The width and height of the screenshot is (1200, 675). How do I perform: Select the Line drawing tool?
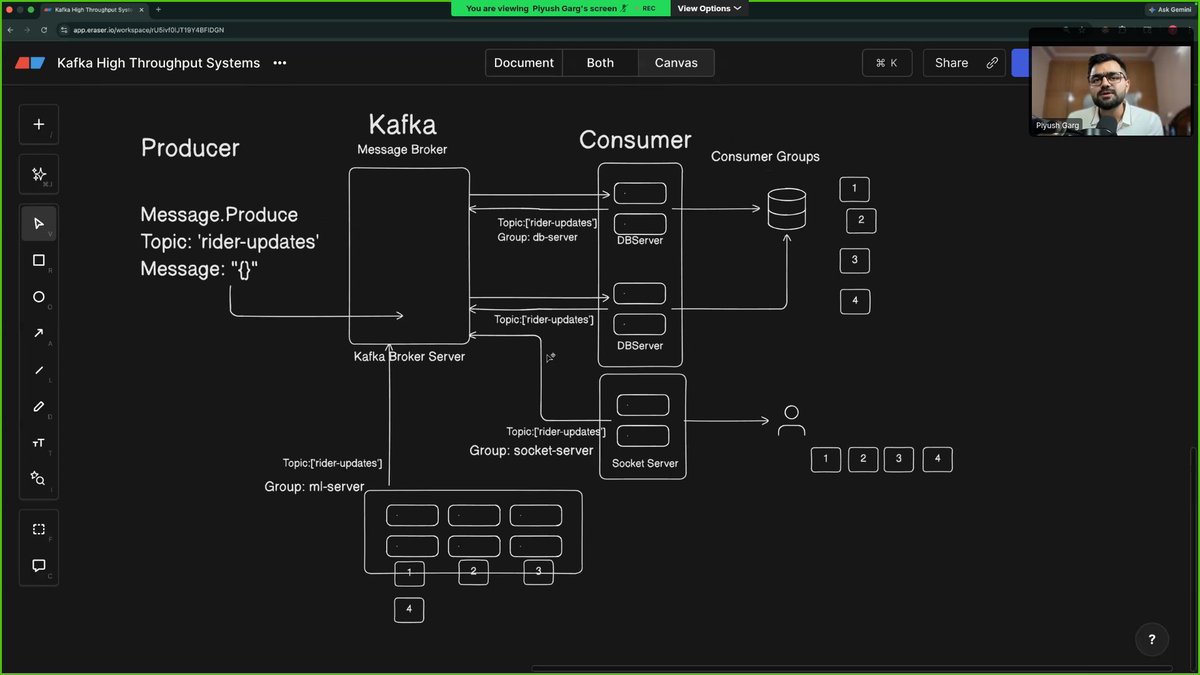pyautogui.click(x=39, y=370)
